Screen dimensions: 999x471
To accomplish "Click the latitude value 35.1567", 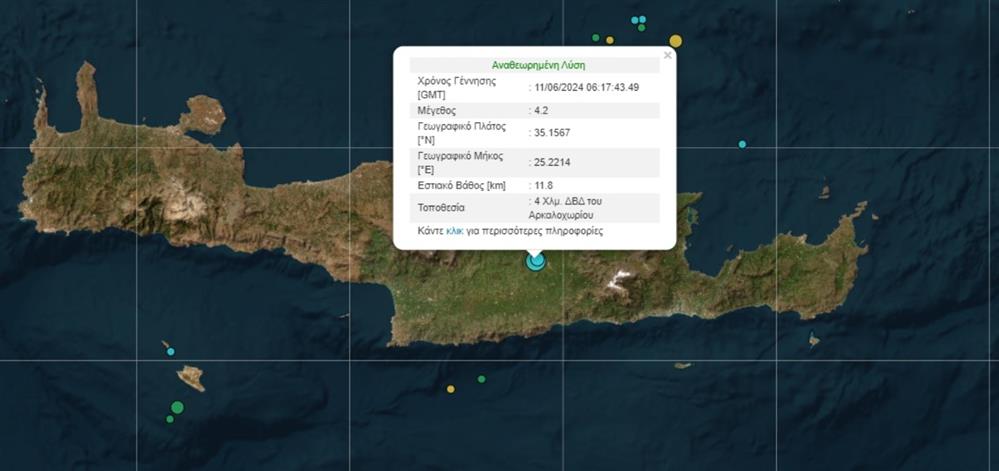I will pos(552,133).
